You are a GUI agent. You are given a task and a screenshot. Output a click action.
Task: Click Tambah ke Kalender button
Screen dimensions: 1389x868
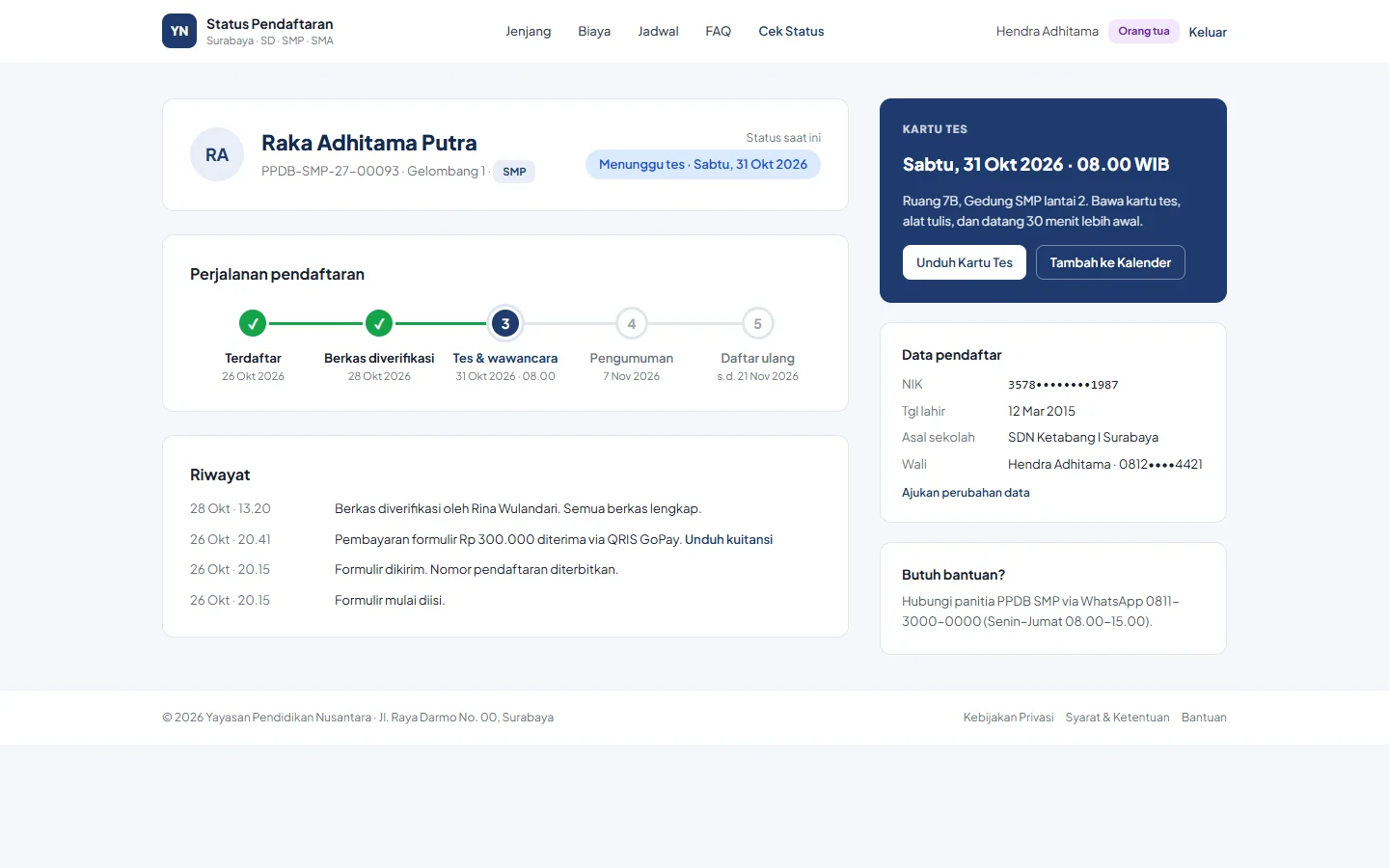pyautogui.click(x=1110, y=262)
